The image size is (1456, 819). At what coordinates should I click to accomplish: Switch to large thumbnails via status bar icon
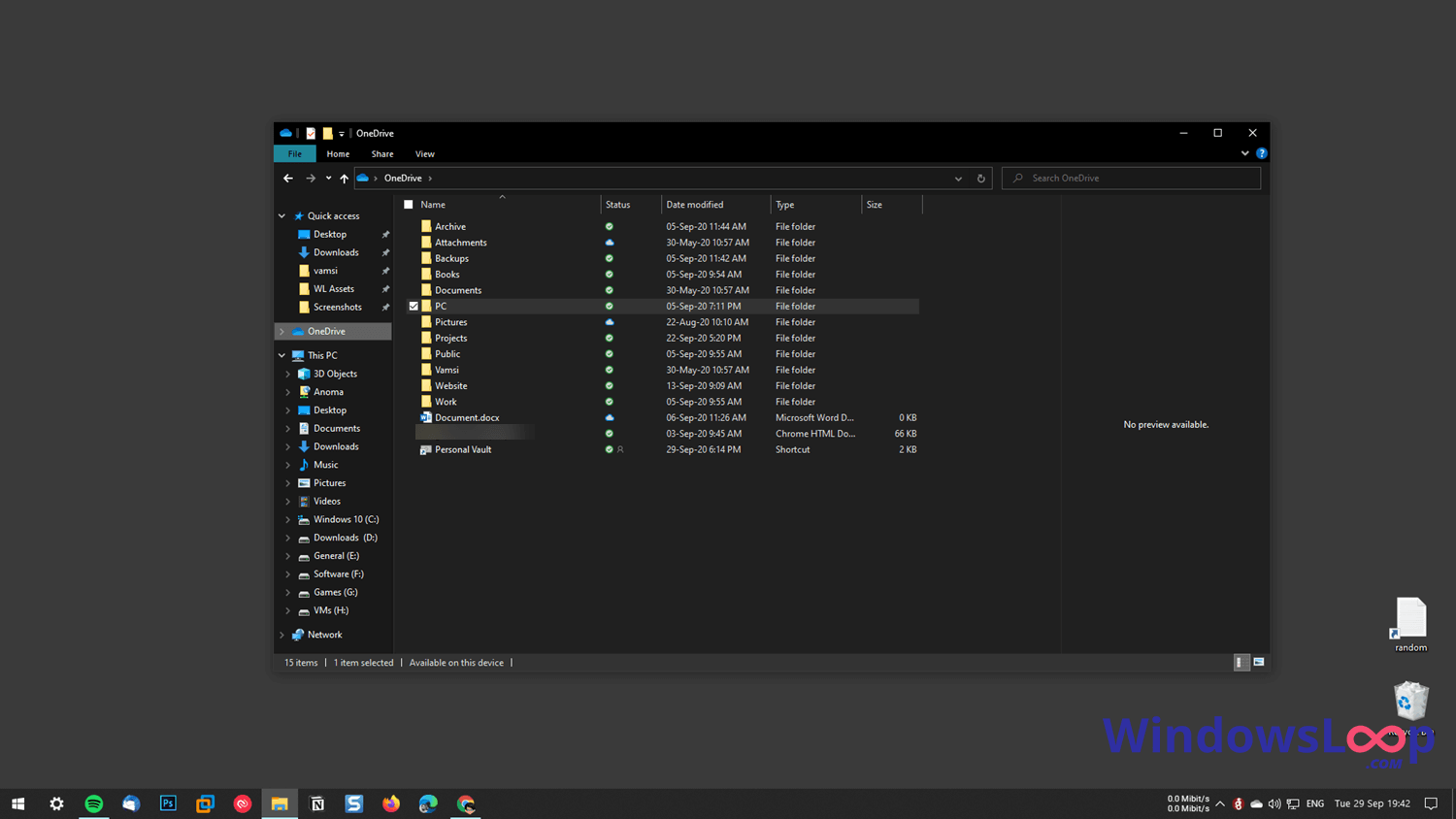1258,662
